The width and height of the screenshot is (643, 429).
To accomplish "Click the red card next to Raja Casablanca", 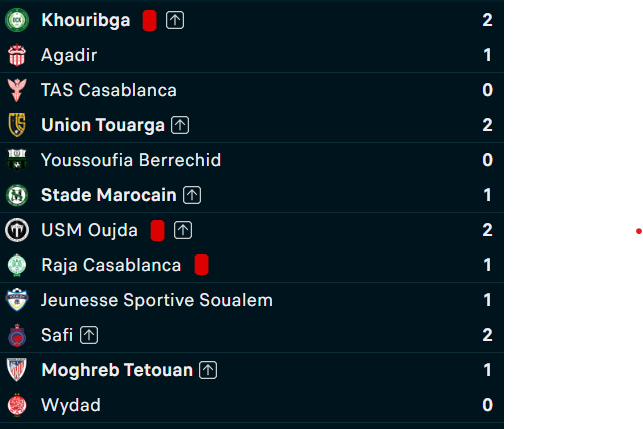I will coord(201,265).
